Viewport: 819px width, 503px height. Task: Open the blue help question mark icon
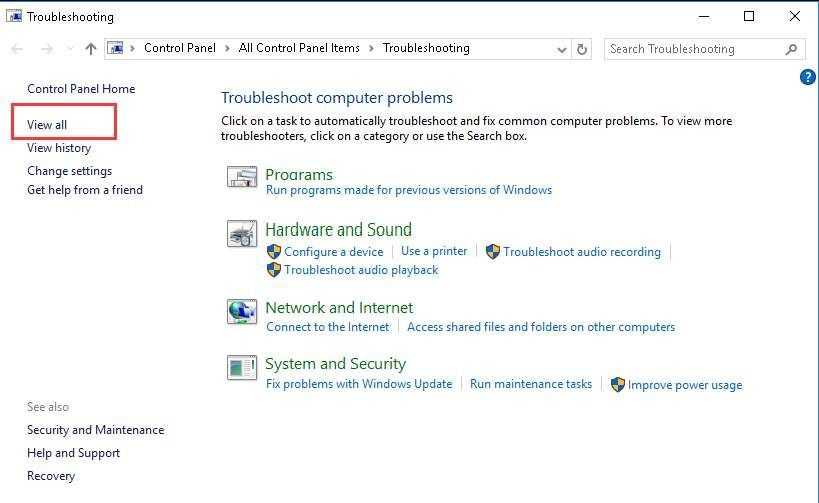tap(808, 77)
